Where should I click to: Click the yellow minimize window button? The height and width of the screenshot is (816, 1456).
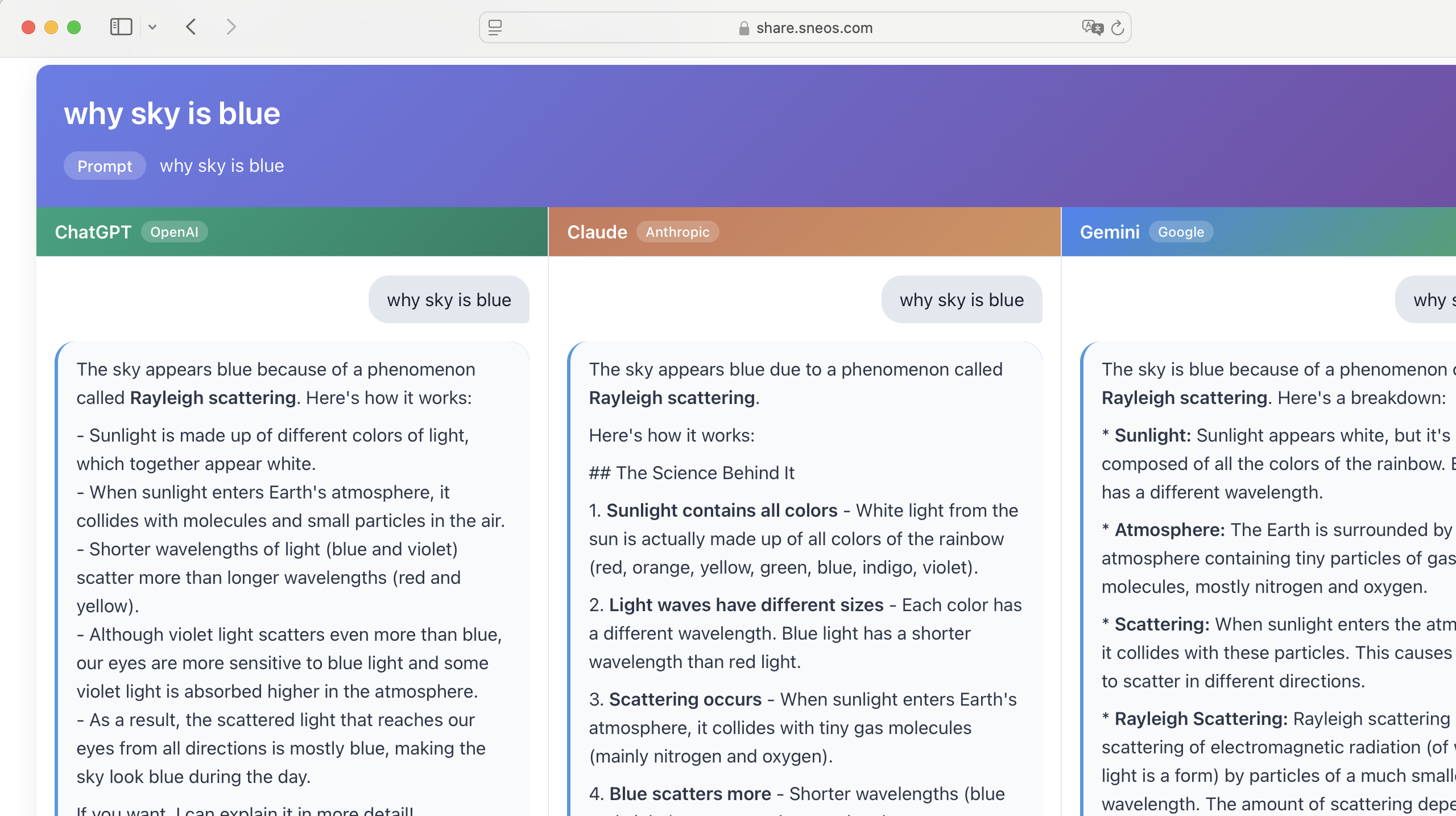pyautogui.click(x=51, y=27)
